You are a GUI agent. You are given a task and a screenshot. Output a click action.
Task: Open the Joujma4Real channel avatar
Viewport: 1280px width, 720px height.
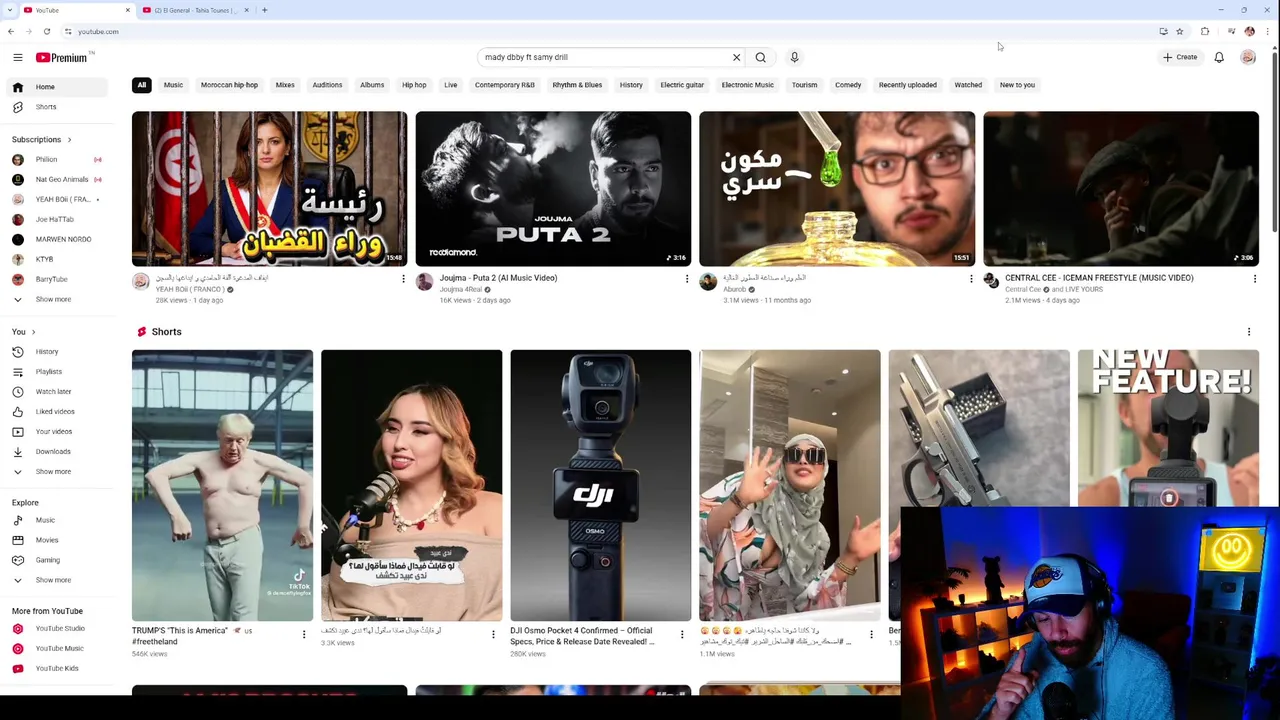pos(424,282)
